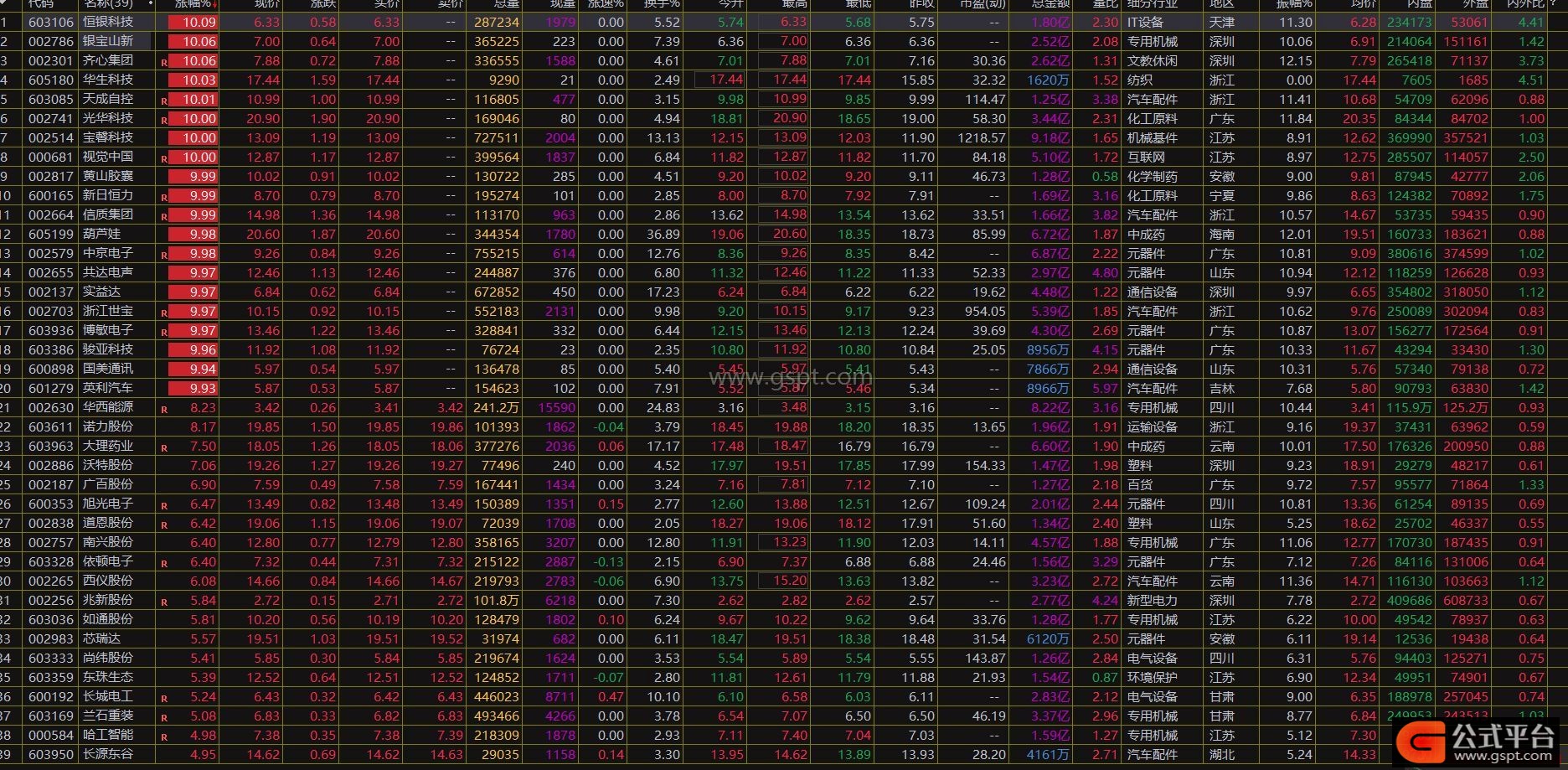Viewport: 1568px width, 770px height.
Task: Click the stock name 芯瑞达
Action: point(101,638)
